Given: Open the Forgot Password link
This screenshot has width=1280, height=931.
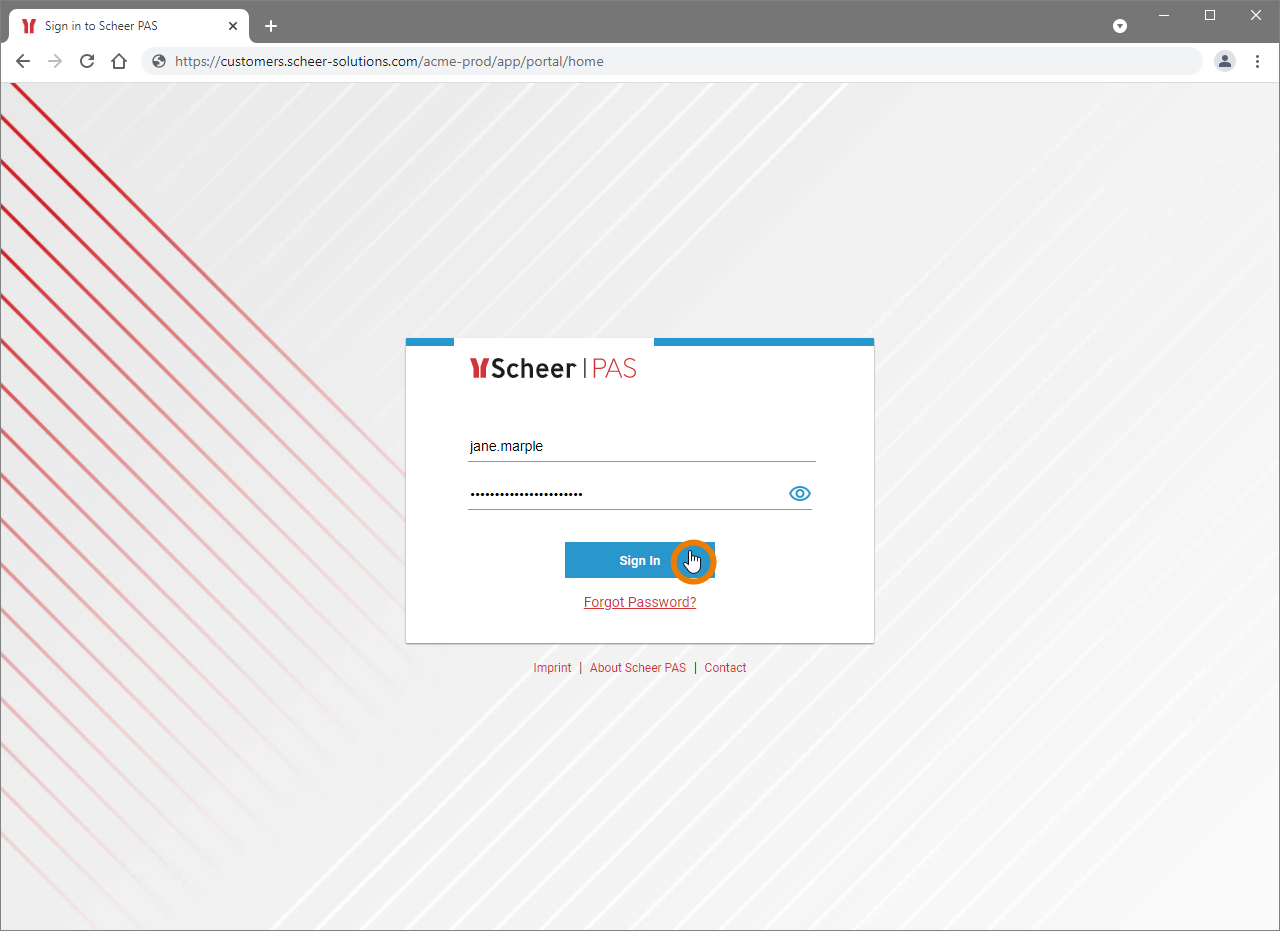Looking at the screenshot, I should [x=640, y=602].
